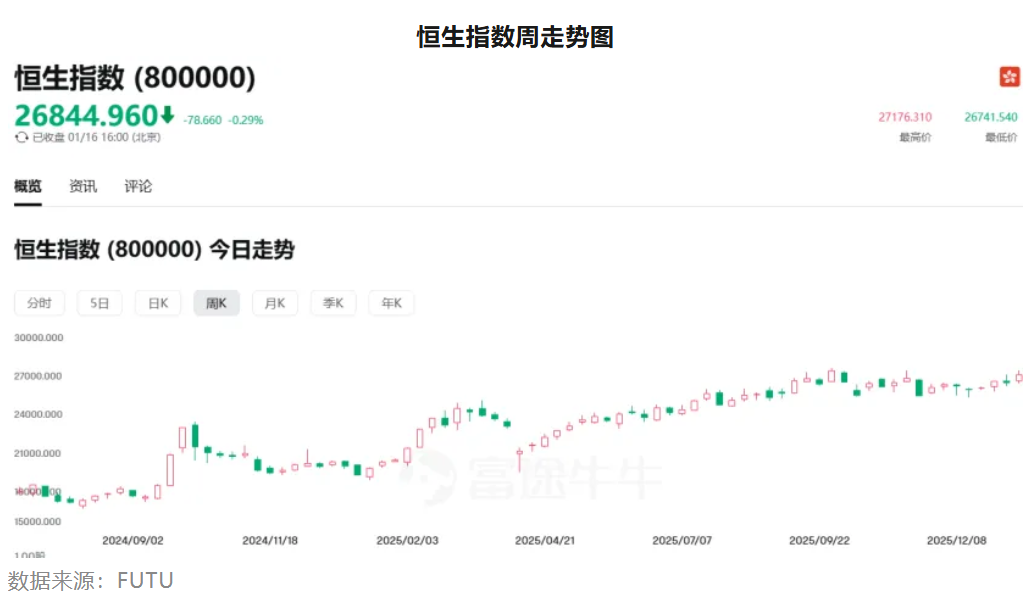Select the 周K period button
Screen dimensions: 1031x597
216,303
